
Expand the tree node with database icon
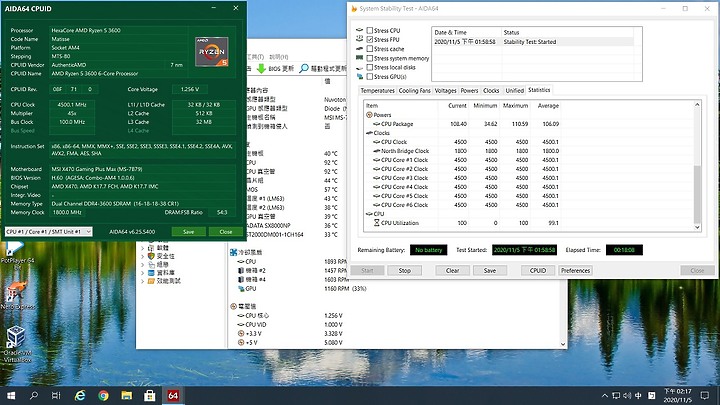click(x=142, y=273)
